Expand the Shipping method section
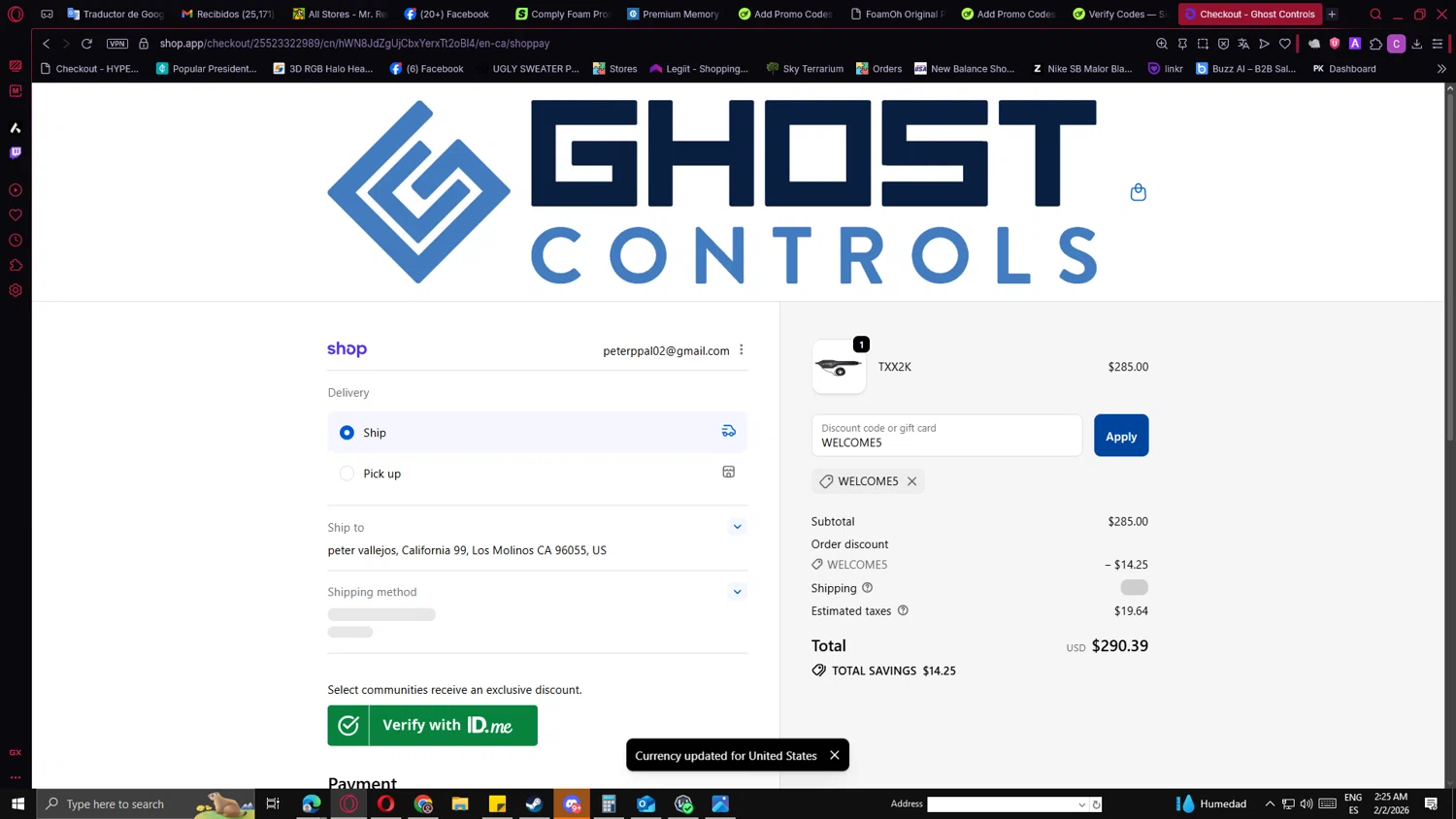This screenshot has width=1456, height=819. click(x=737, y=592)
